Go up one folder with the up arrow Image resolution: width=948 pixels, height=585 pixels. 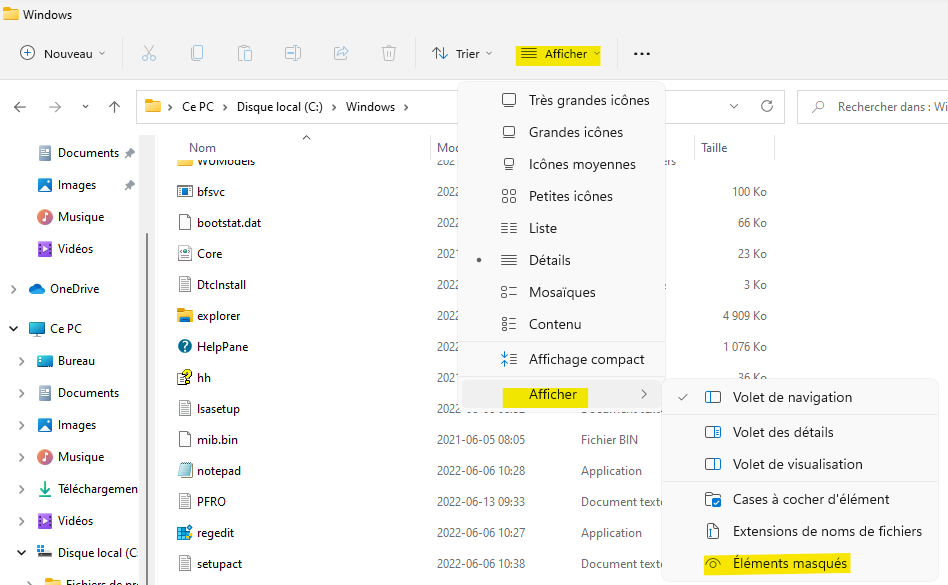(115, 107)
